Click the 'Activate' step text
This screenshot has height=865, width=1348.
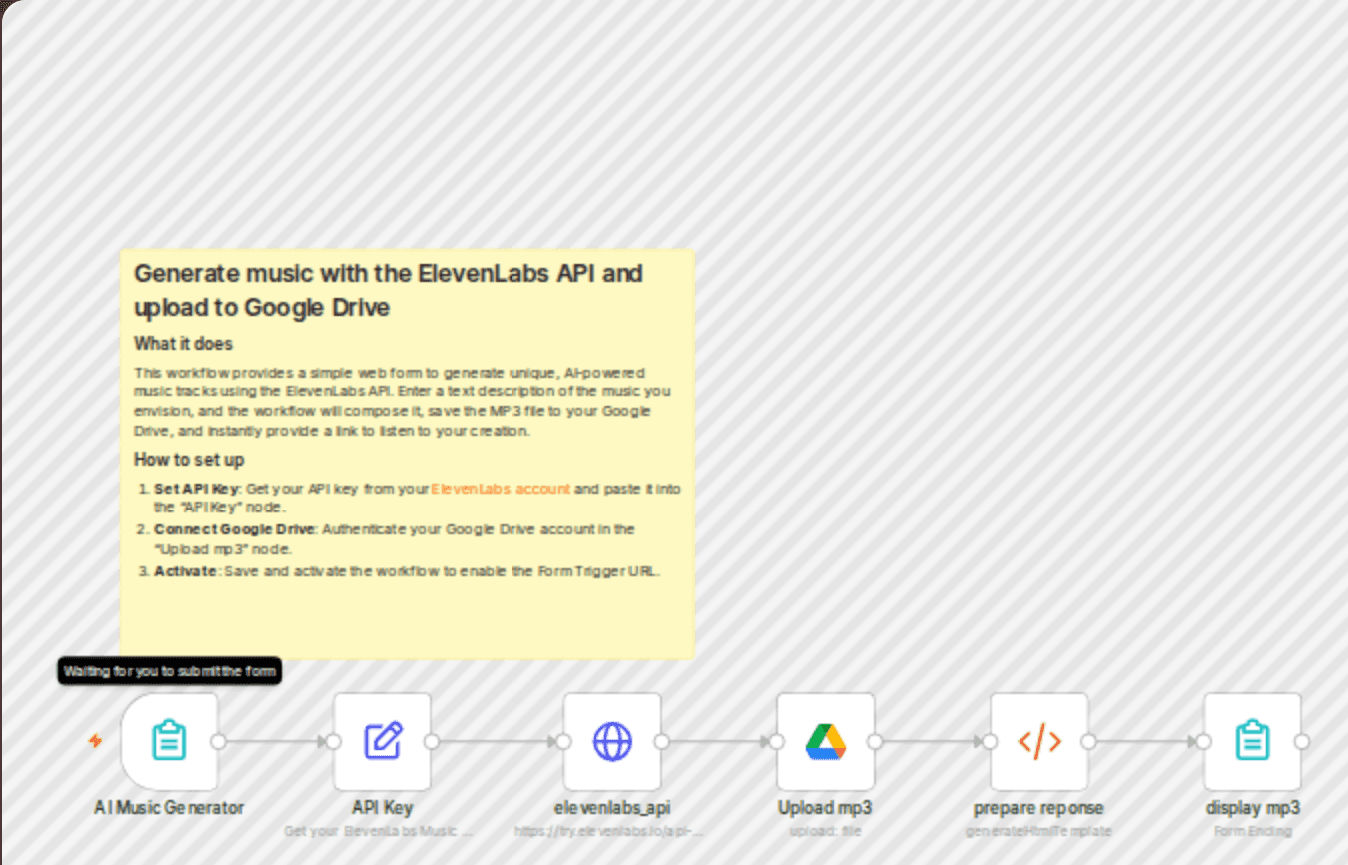click(185, 571)
